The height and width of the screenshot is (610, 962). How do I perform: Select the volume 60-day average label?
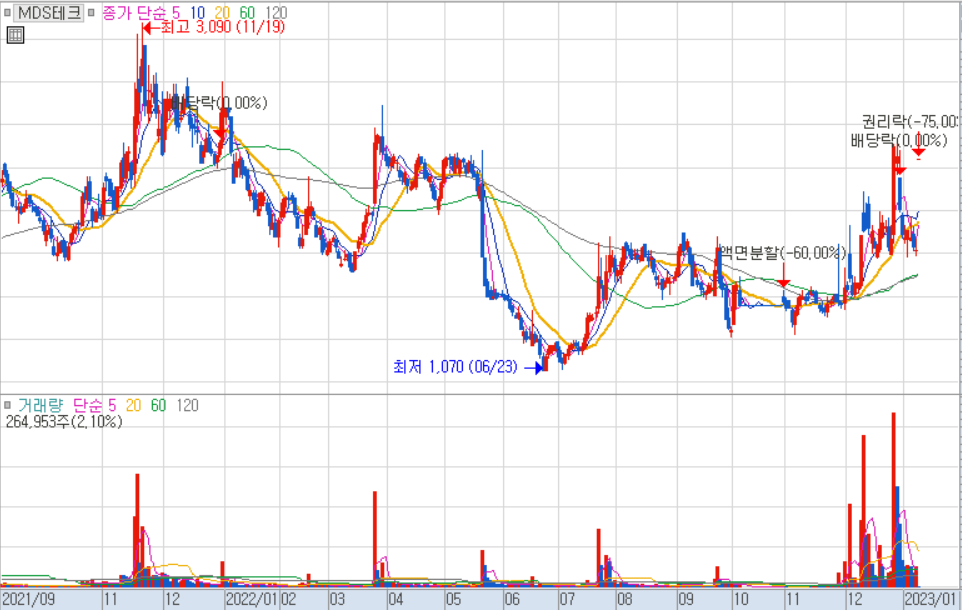pos(158,405)
